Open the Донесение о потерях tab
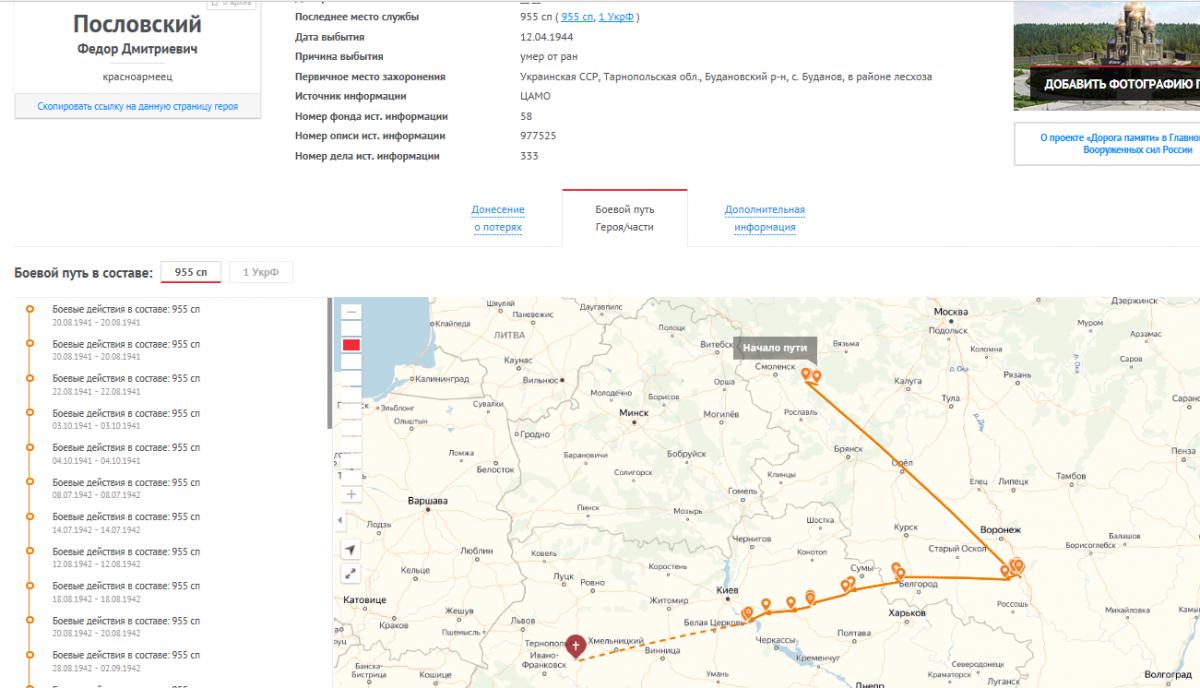This screenshot has width=1200, height=688. pos(498,218)
